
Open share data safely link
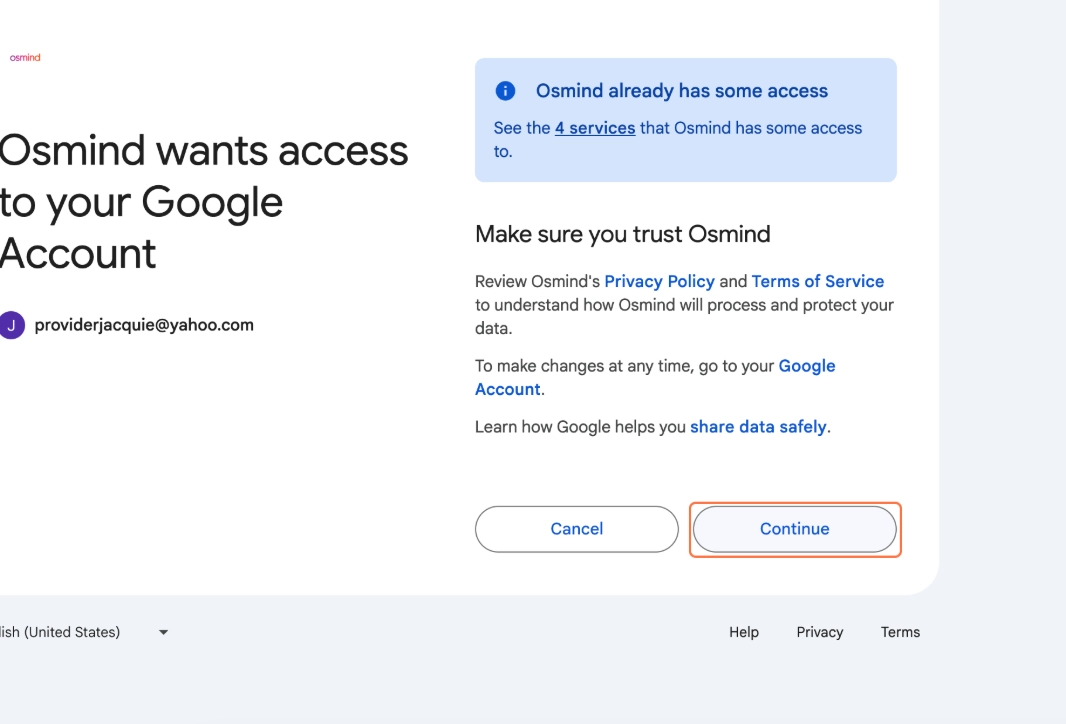(759, 427)
